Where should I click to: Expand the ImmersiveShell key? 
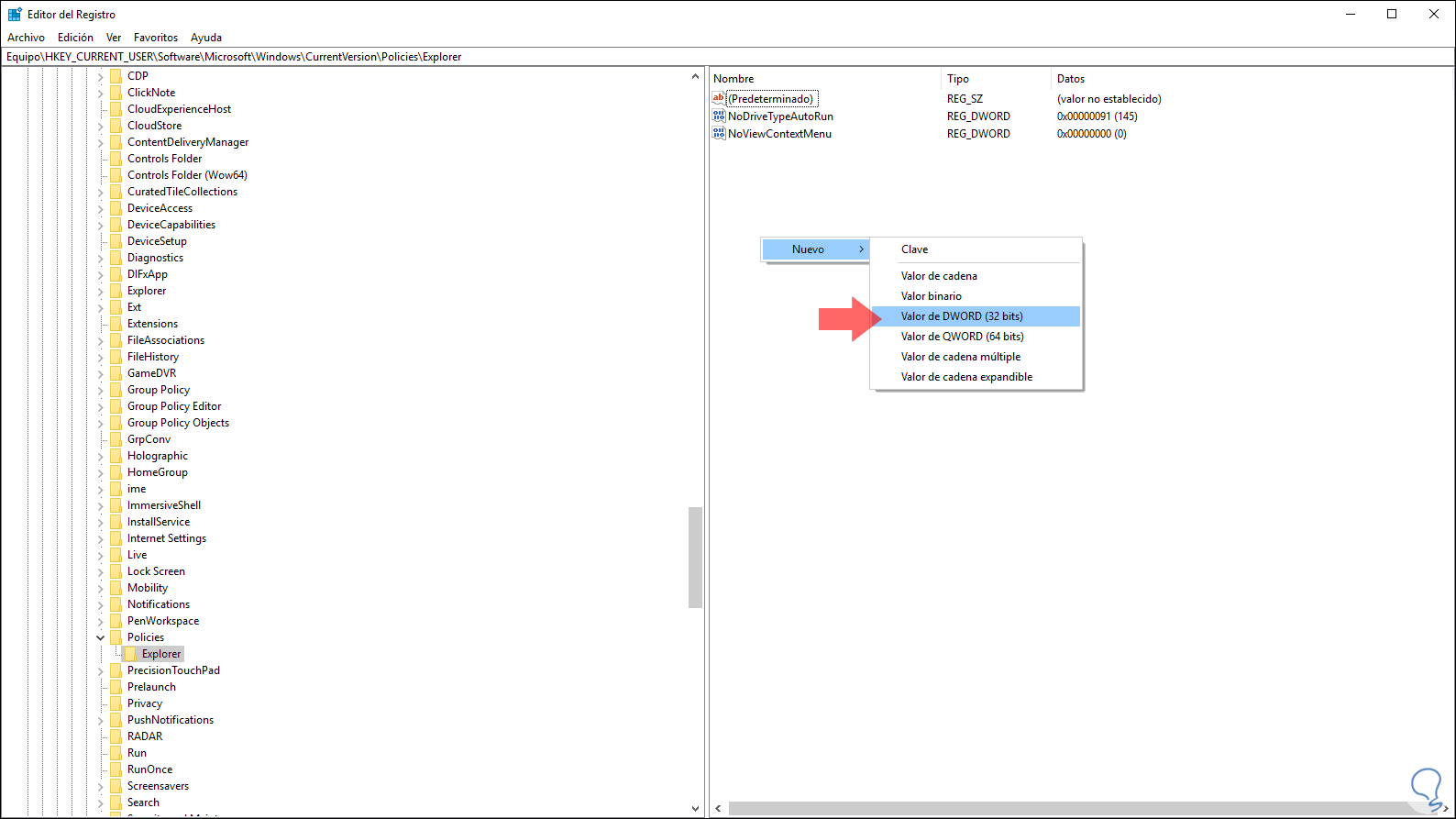coord(101,505)
